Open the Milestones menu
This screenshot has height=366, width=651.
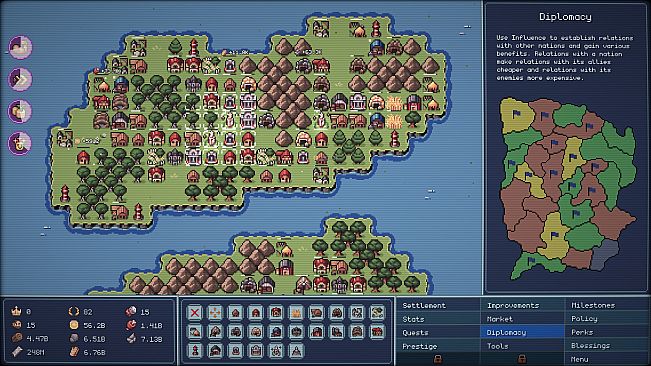click(x=607, y=305)
